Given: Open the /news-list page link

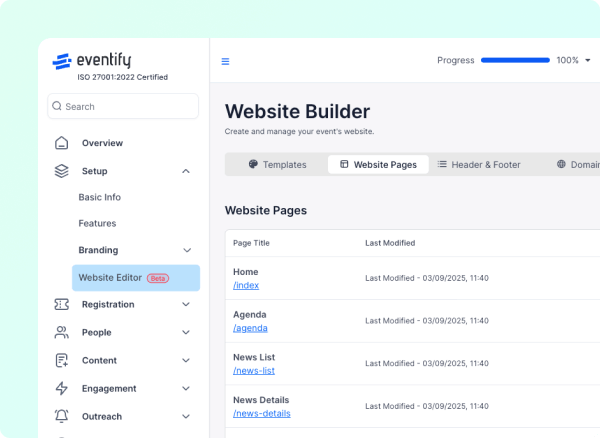Looking at the screenshot, I should [254, 371].
